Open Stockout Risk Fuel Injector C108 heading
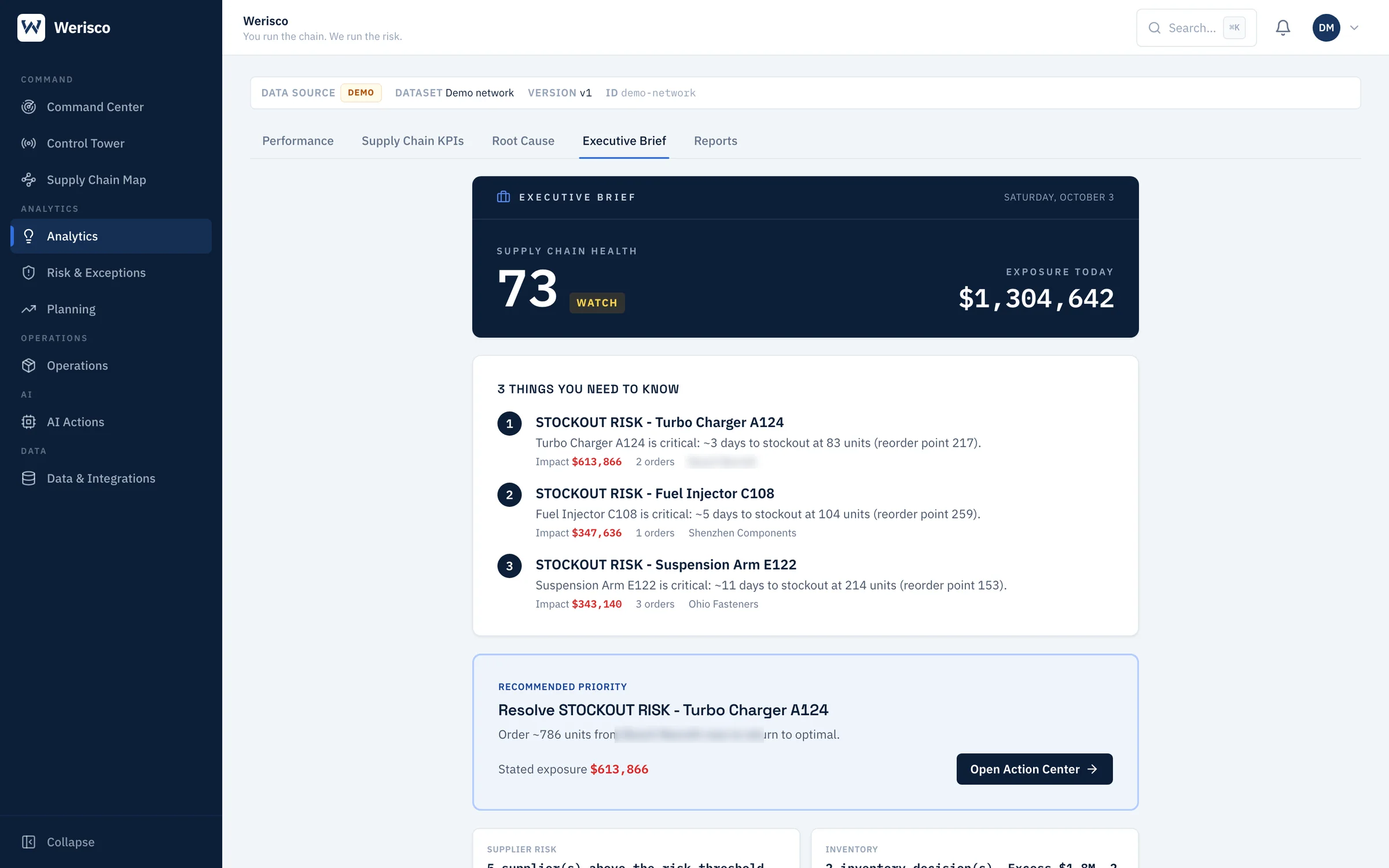Viewport: 1389px width, 868px height. [655, 494]
